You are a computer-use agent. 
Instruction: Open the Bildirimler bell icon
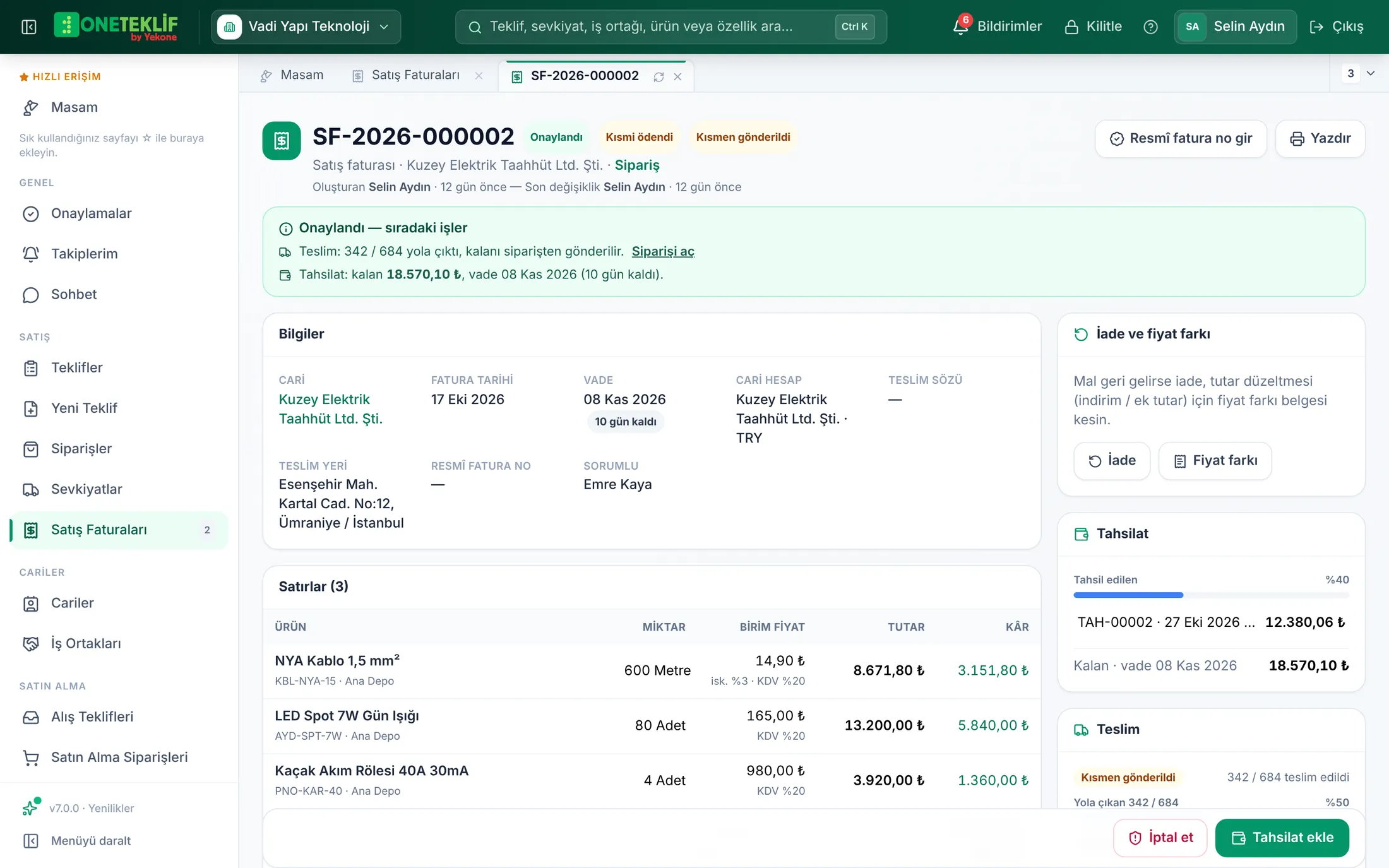[960, 27]
